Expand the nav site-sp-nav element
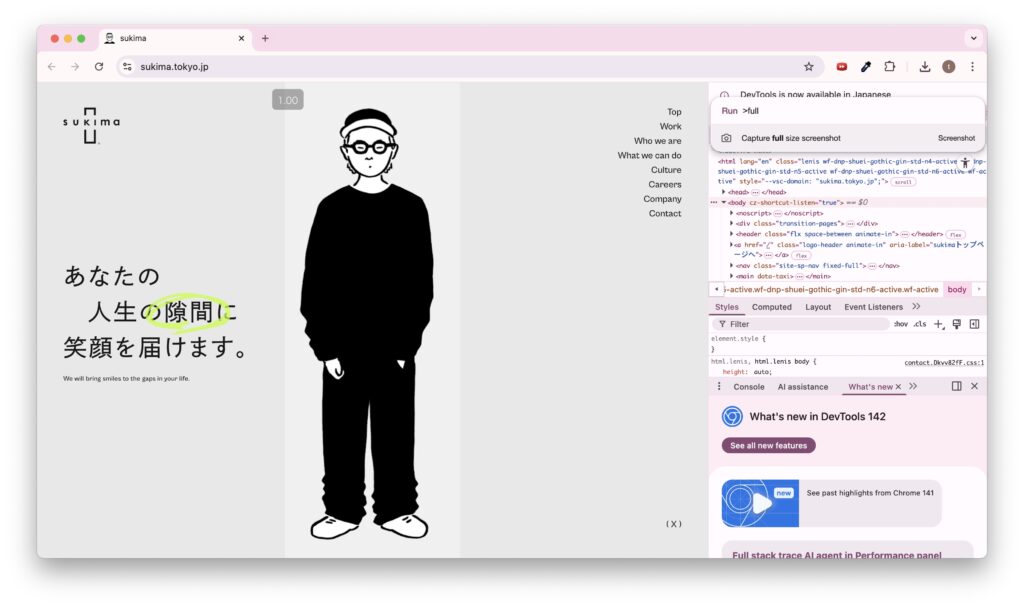Screen dimensions: 1024x607 click(732, 266)
